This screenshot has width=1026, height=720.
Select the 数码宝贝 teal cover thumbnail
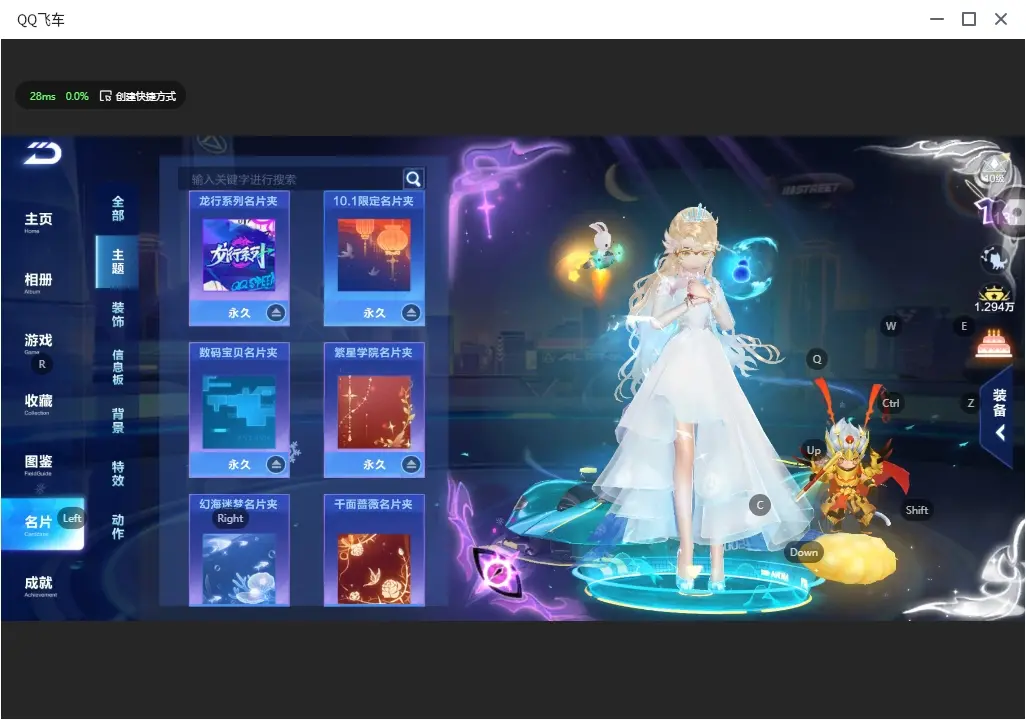point(239,412)
